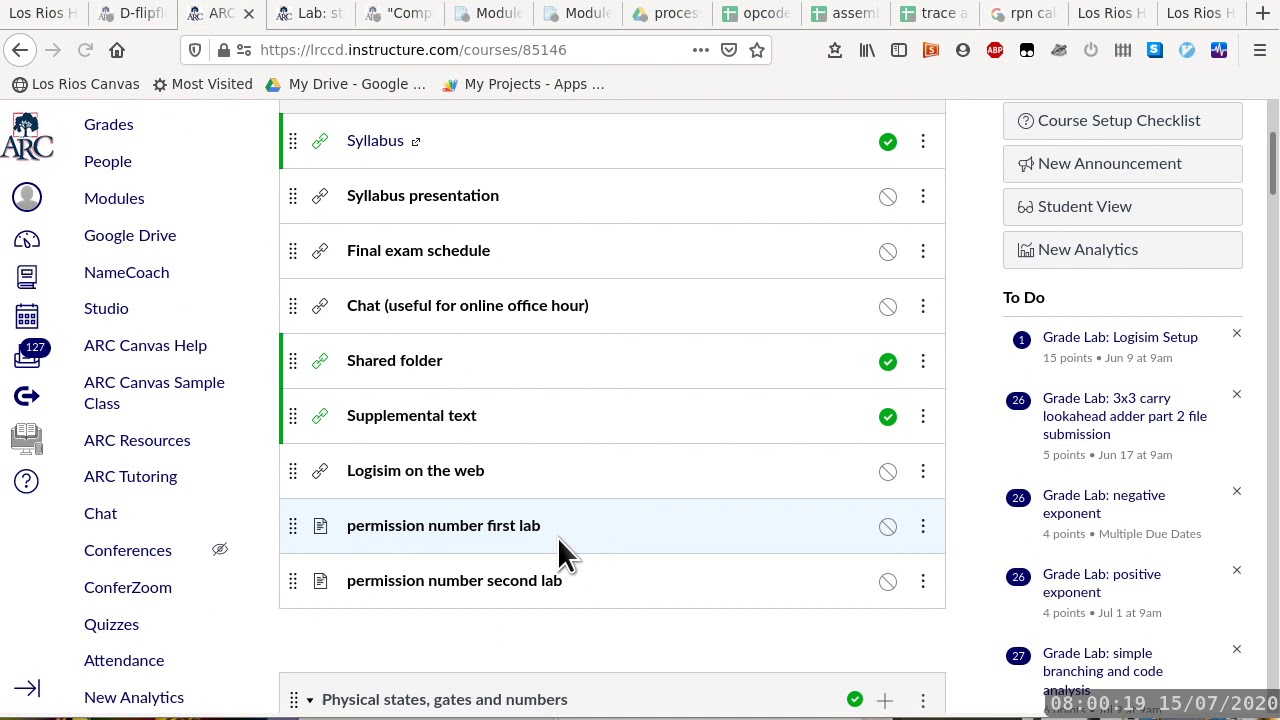Open the Modules course navigation link
Image resolution: width=1280 pixels, height=720 pixels.
click(114, 198)
